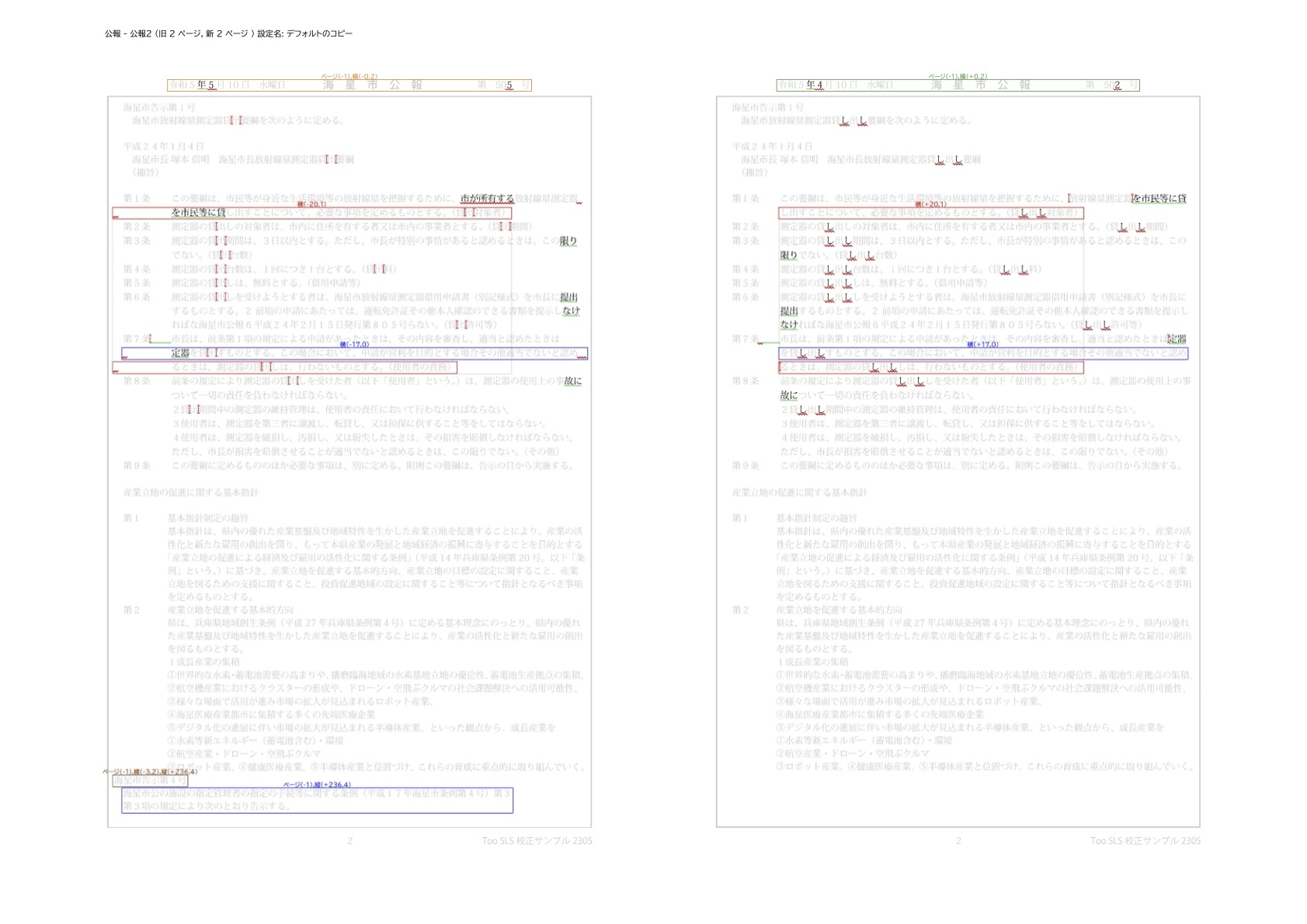Click 第9条 article label on right page
Viewport: 1307px width, 924px height.
point(745,465)
